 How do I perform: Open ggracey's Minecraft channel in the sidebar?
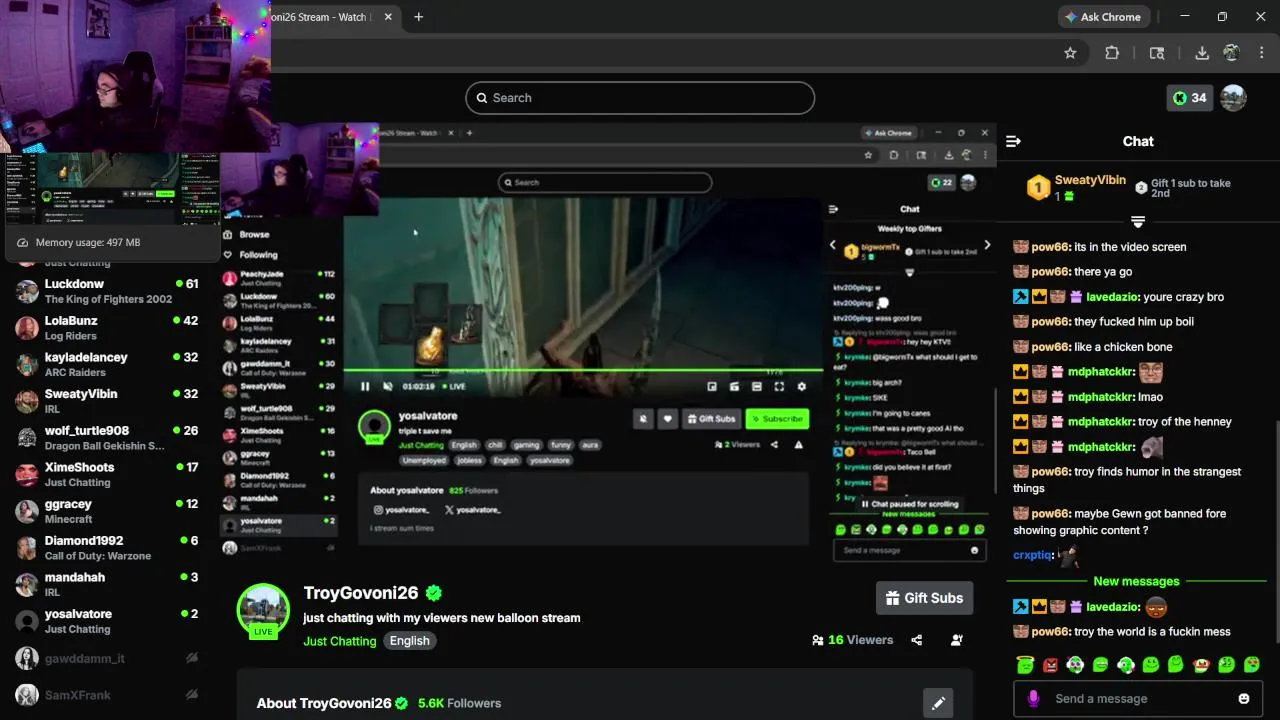[108, 511]
